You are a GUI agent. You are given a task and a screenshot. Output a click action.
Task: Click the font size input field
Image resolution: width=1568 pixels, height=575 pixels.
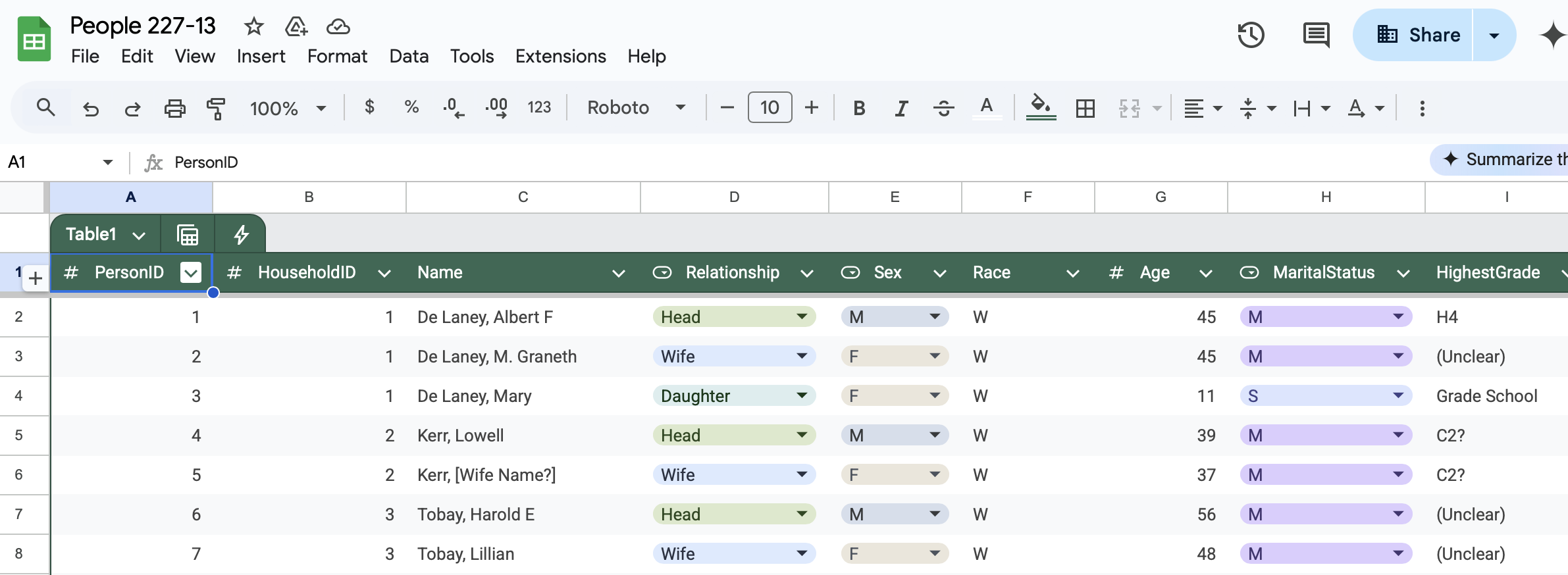[770, 108]
